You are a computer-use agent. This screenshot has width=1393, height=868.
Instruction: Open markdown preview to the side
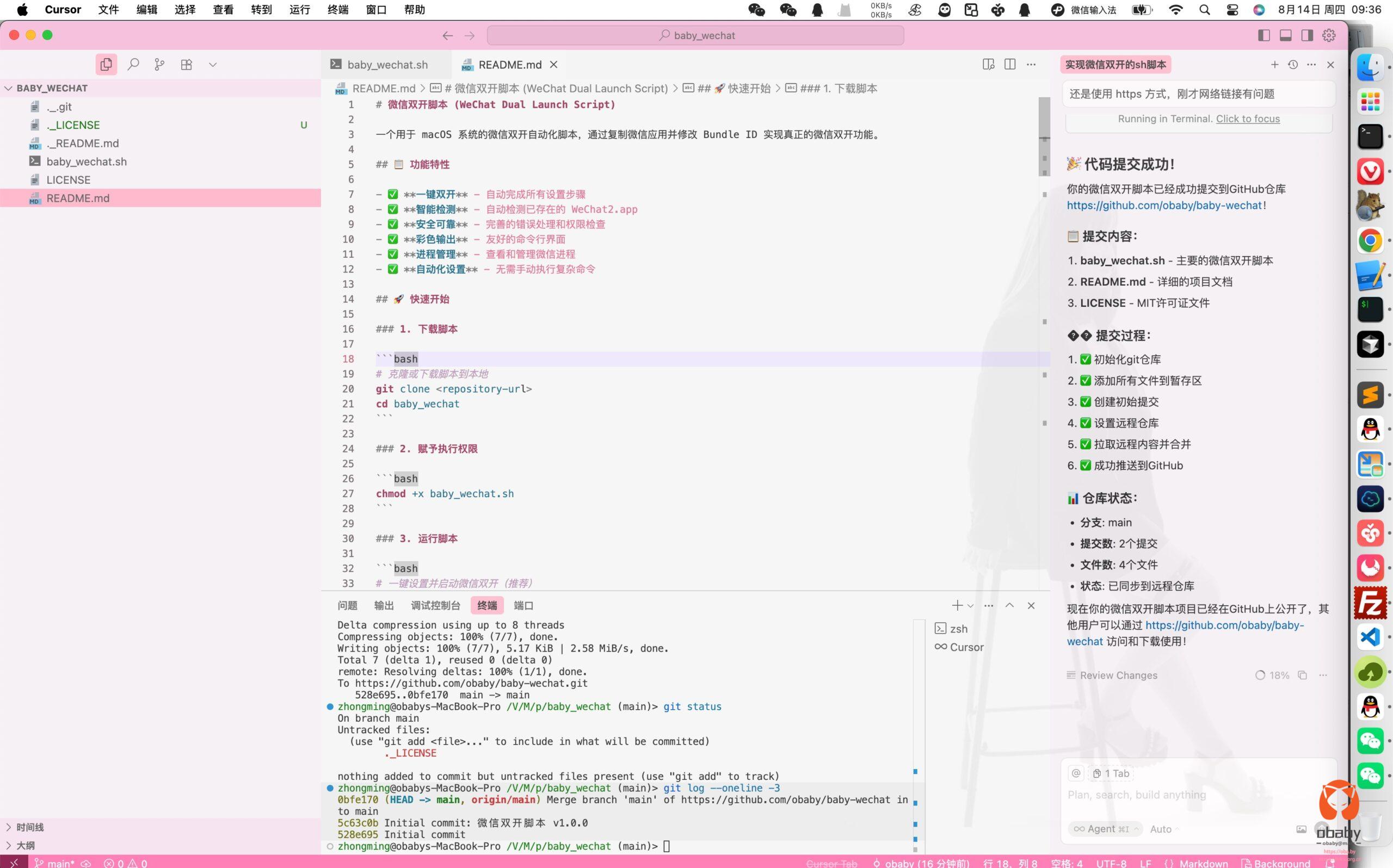tap(988, 64)
